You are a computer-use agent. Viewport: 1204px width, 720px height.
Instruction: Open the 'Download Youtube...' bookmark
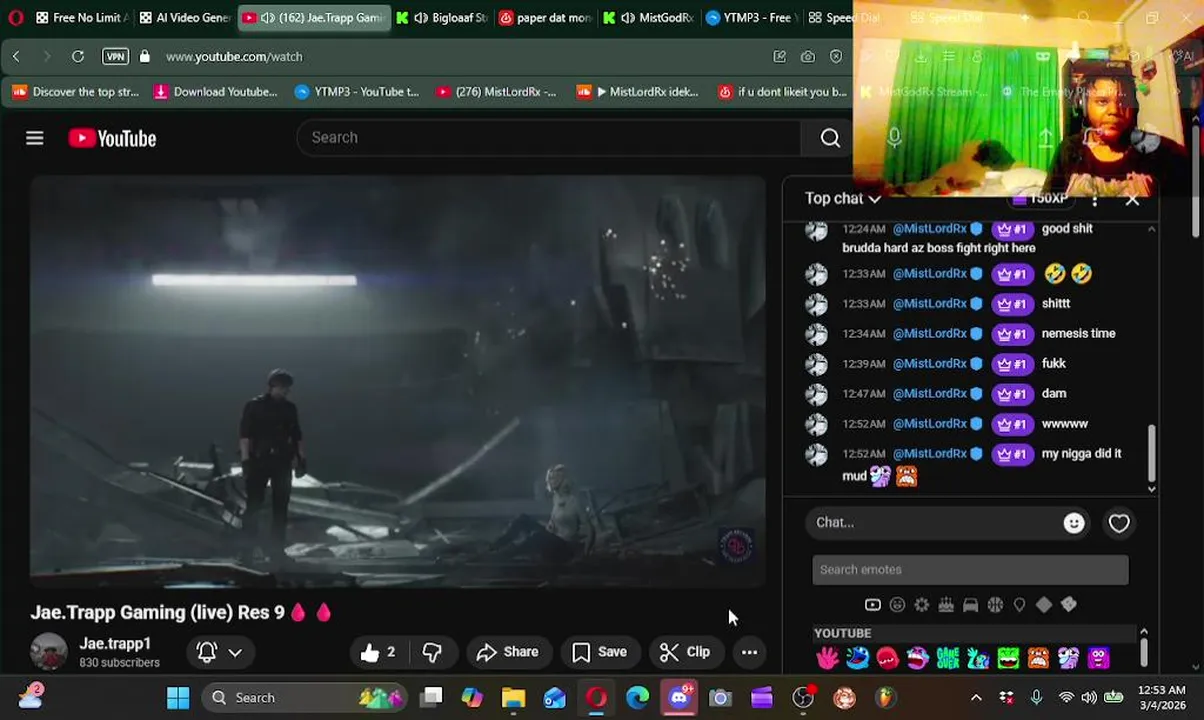(215, 92)
